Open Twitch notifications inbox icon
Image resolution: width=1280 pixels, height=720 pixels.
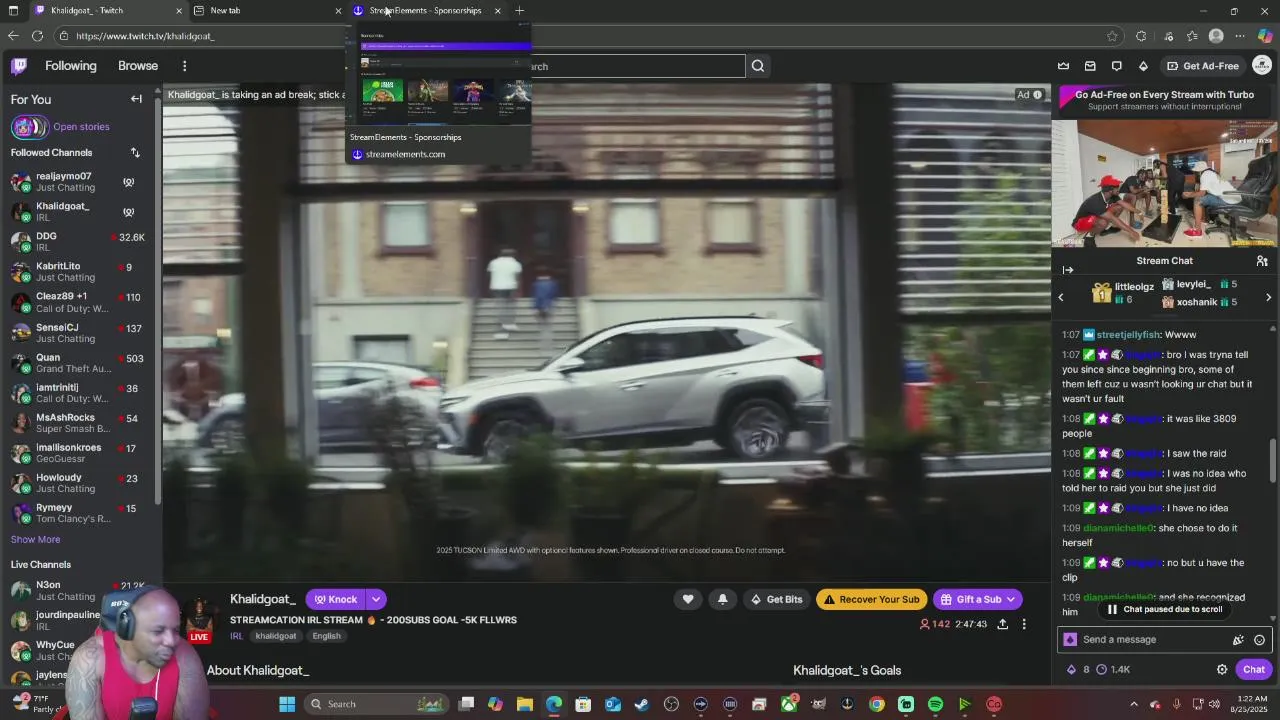[1090, 66]
